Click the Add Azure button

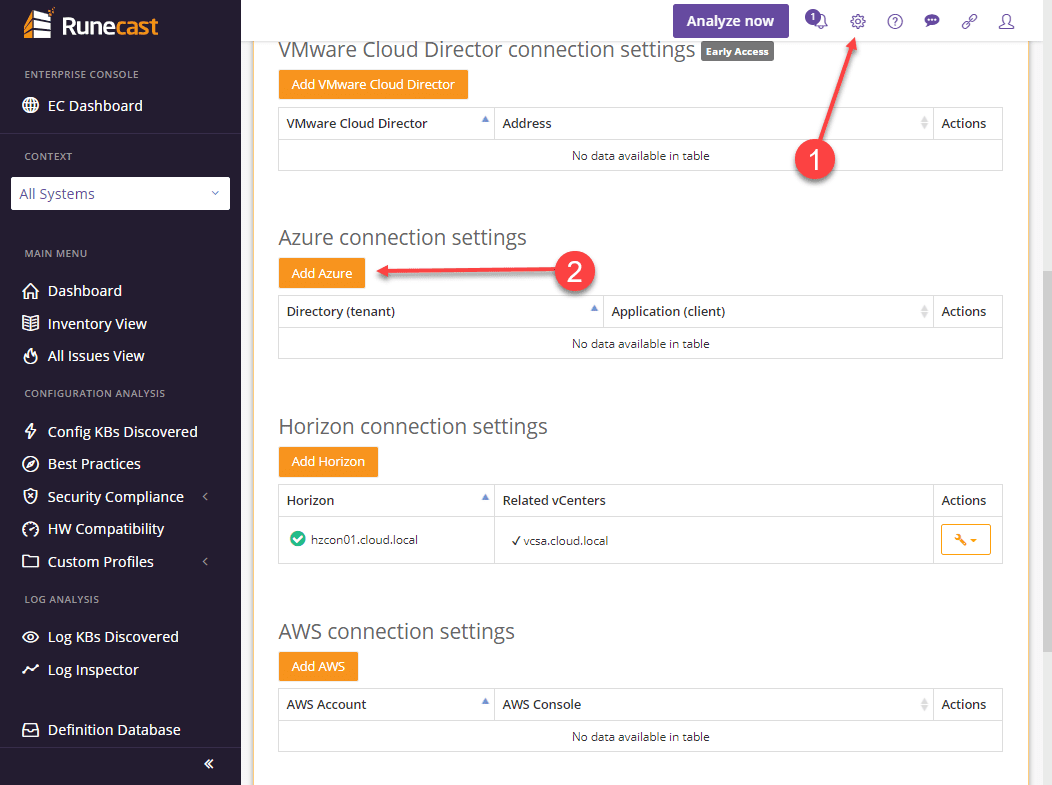pyautogui.click(x=321, y=272)
